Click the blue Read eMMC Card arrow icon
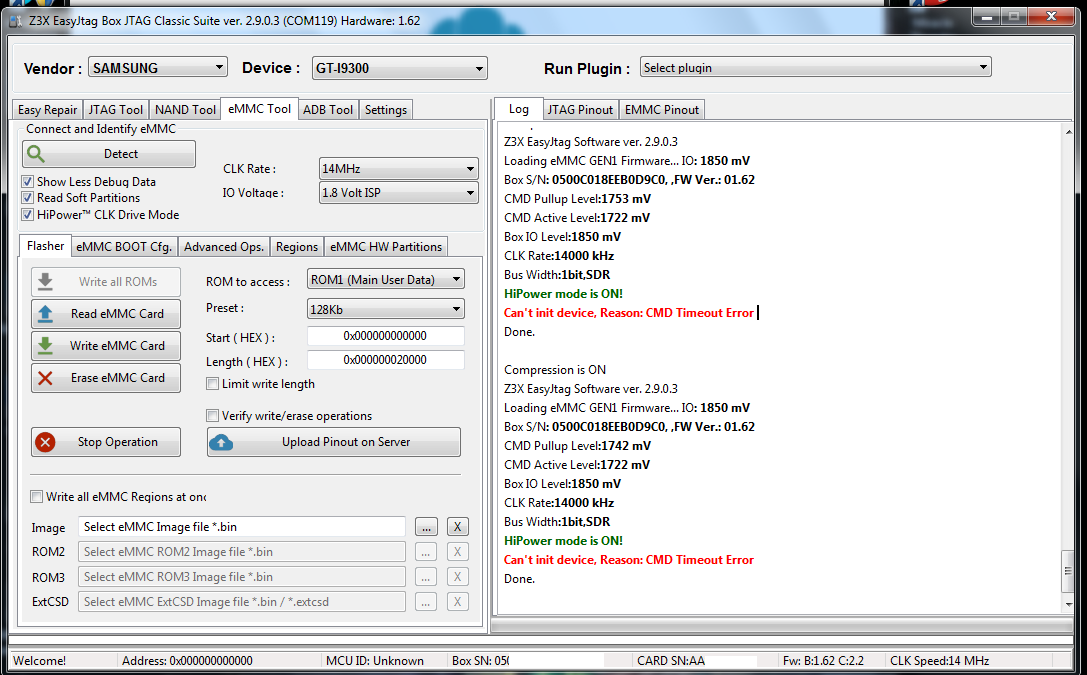The height and width of the screenshot is (675, 1087). 45,314
